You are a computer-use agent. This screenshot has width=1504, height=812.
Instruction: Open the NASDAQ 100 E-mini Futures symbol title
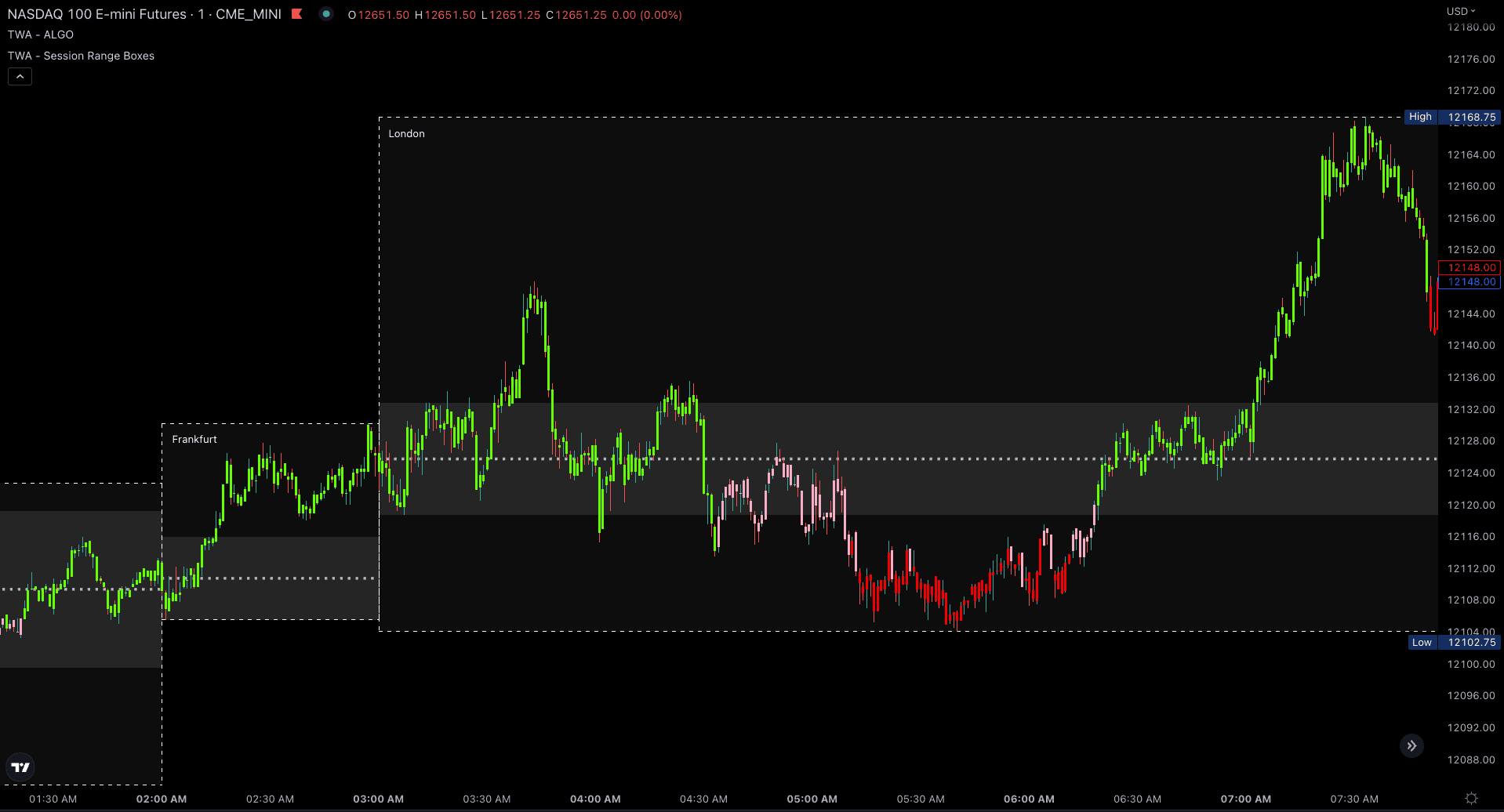(144, 14)
